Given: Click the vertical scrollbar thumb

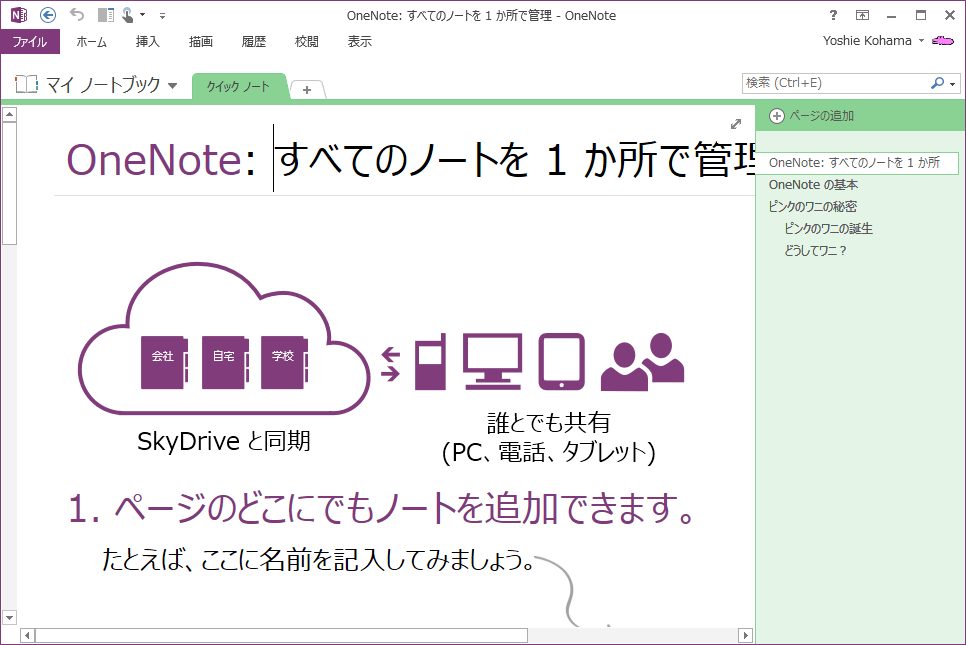Looking at the screenshot, I should click(9, 184).
